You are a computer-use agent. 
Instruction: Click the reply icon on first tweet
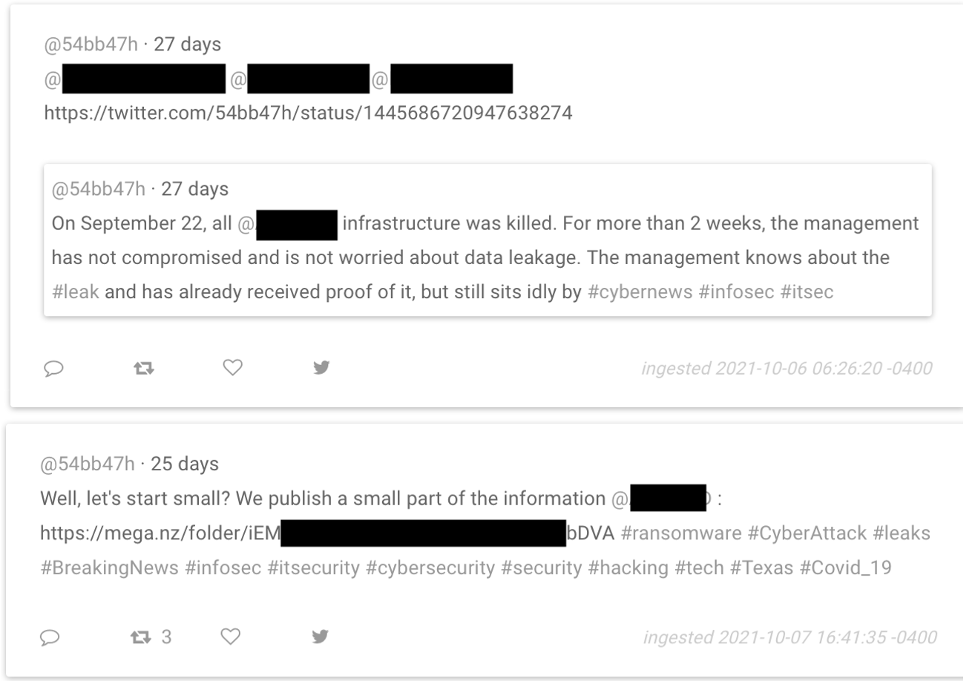[53, 368]
